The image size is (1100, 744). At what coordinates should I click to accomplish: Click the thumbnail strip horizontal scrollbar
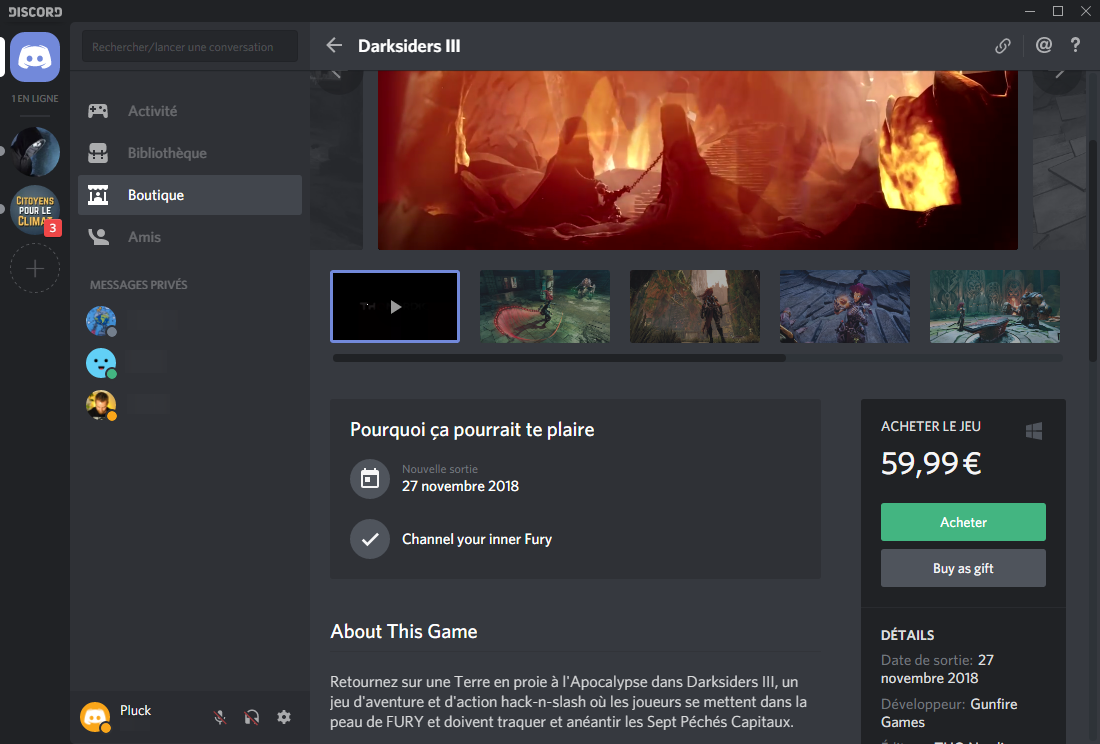559,358
